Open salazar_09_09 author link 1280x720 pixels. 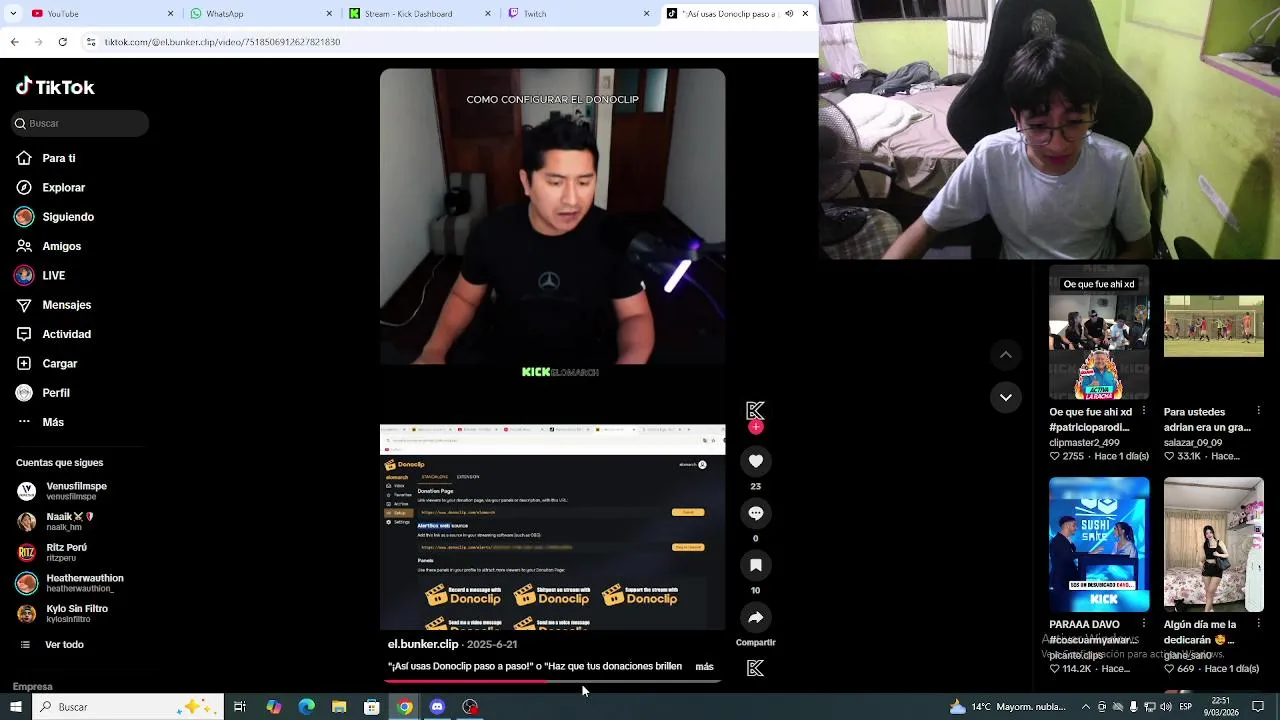pyautogui.click(x=1193, y=442)
